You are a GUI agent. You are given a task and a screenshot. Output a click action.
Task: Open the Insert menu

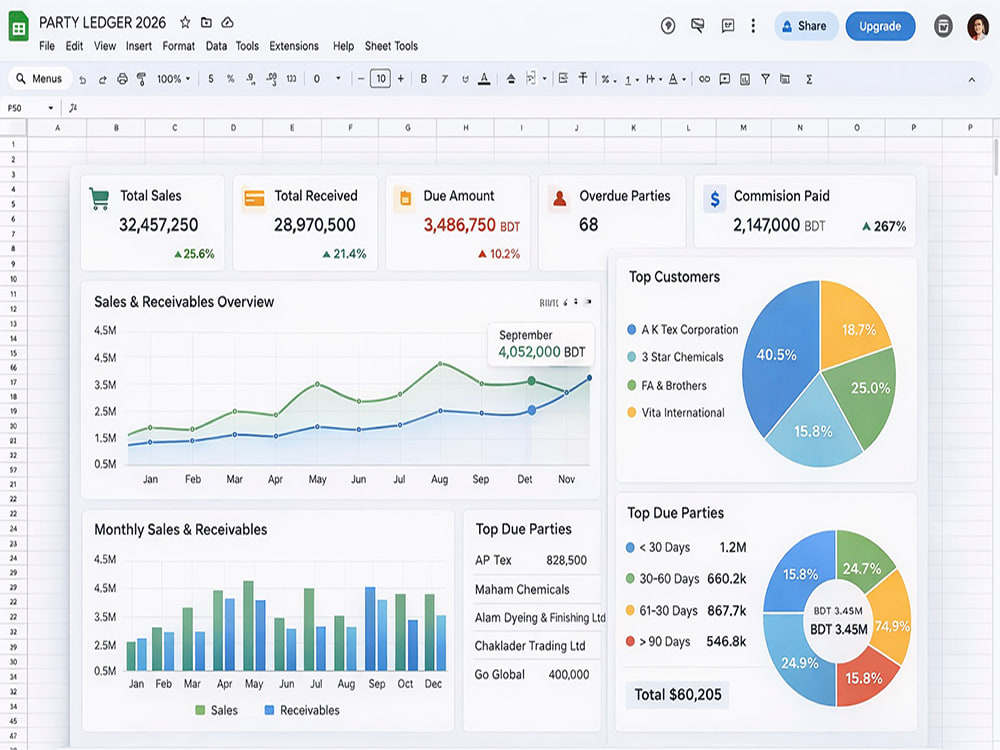pos(138,46)
